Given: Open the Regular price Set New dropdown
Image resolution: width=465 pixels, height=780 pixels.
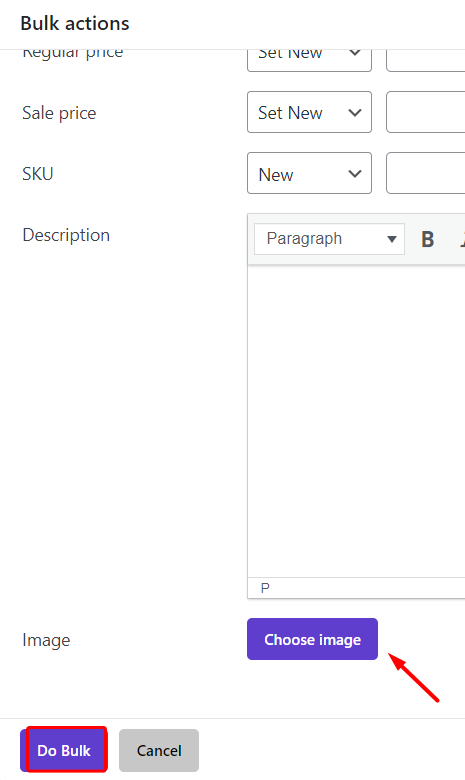Looking at the screenshot, I should (309, 60).
